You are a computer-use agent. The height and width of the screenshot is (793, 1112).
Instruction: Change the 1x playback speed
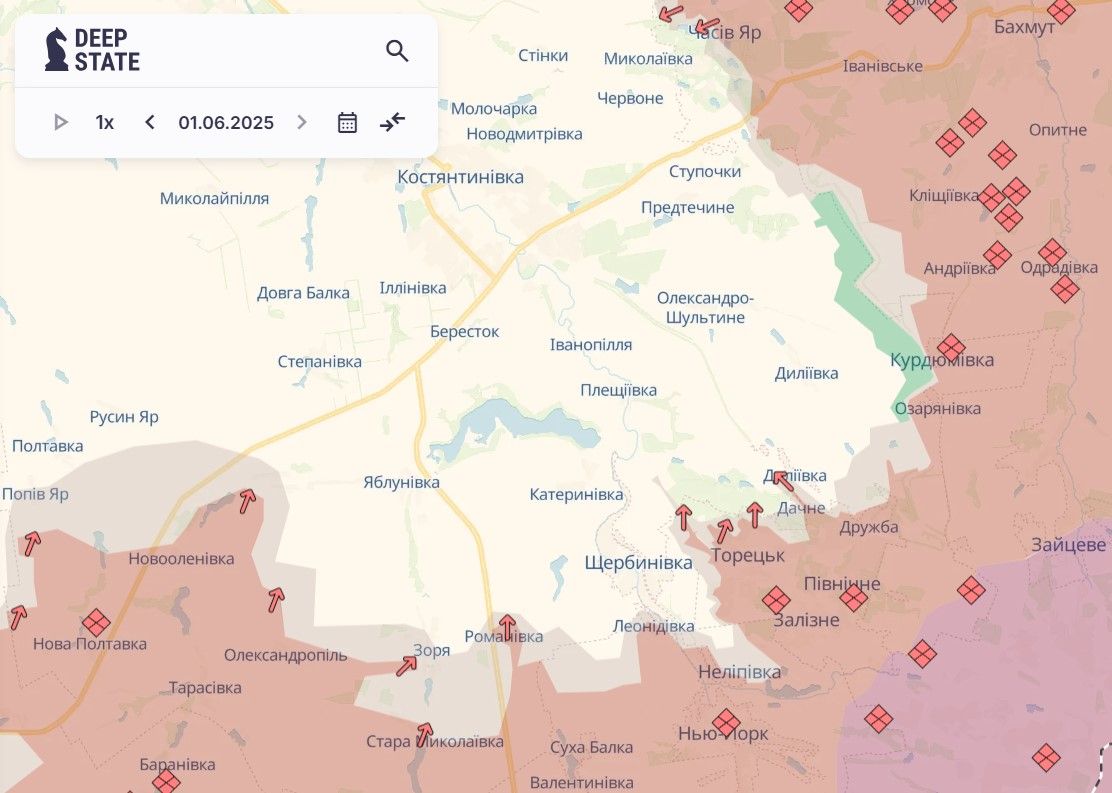[x=105, y=122]
